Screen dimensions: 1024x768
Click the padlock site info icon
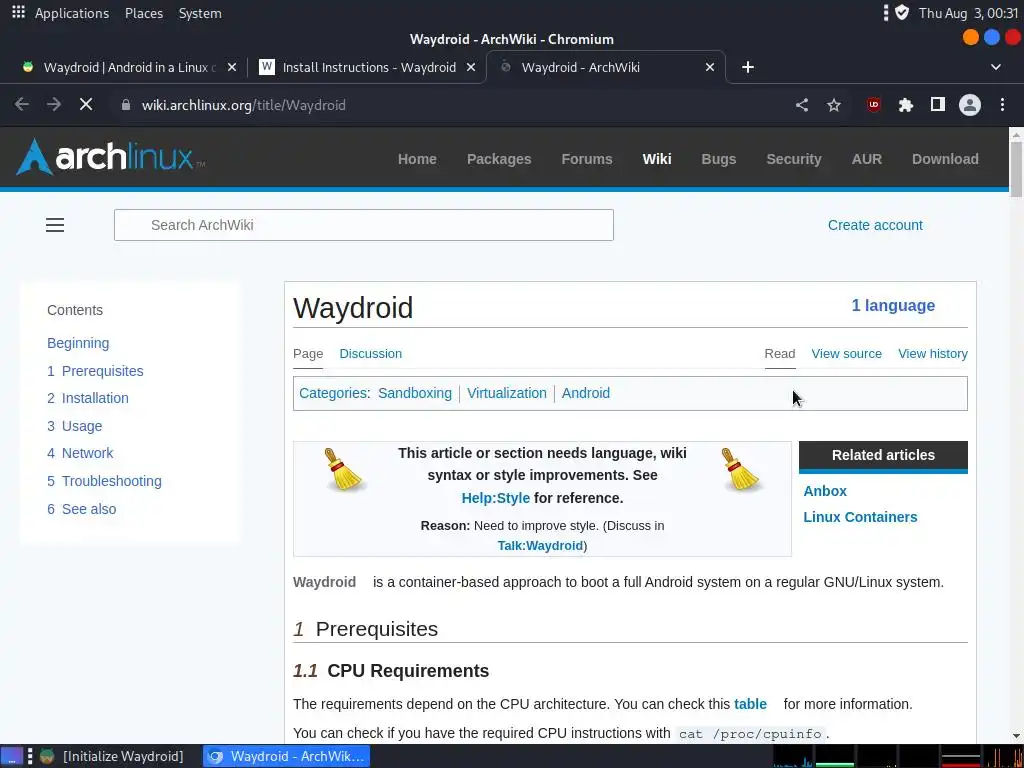126,104
